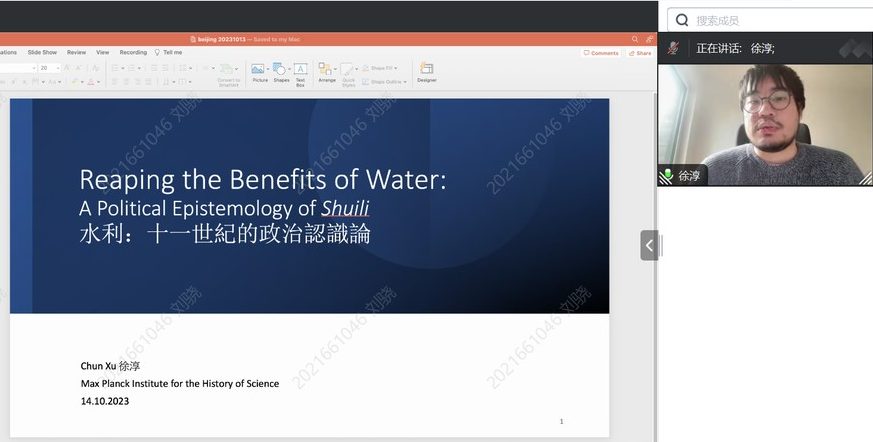
Task: Click the search magnifier in PowerPoint title bar
Action: (634, 39)
